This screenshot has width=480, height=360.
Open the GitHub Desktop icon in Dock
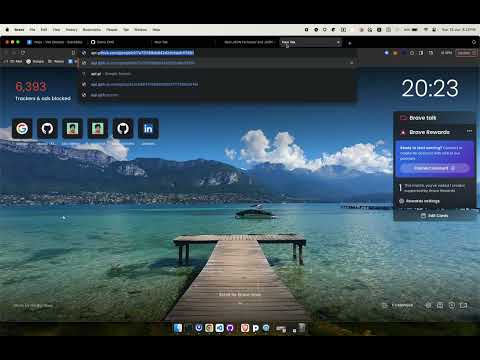pyautogui.click(x=230, y=328)
